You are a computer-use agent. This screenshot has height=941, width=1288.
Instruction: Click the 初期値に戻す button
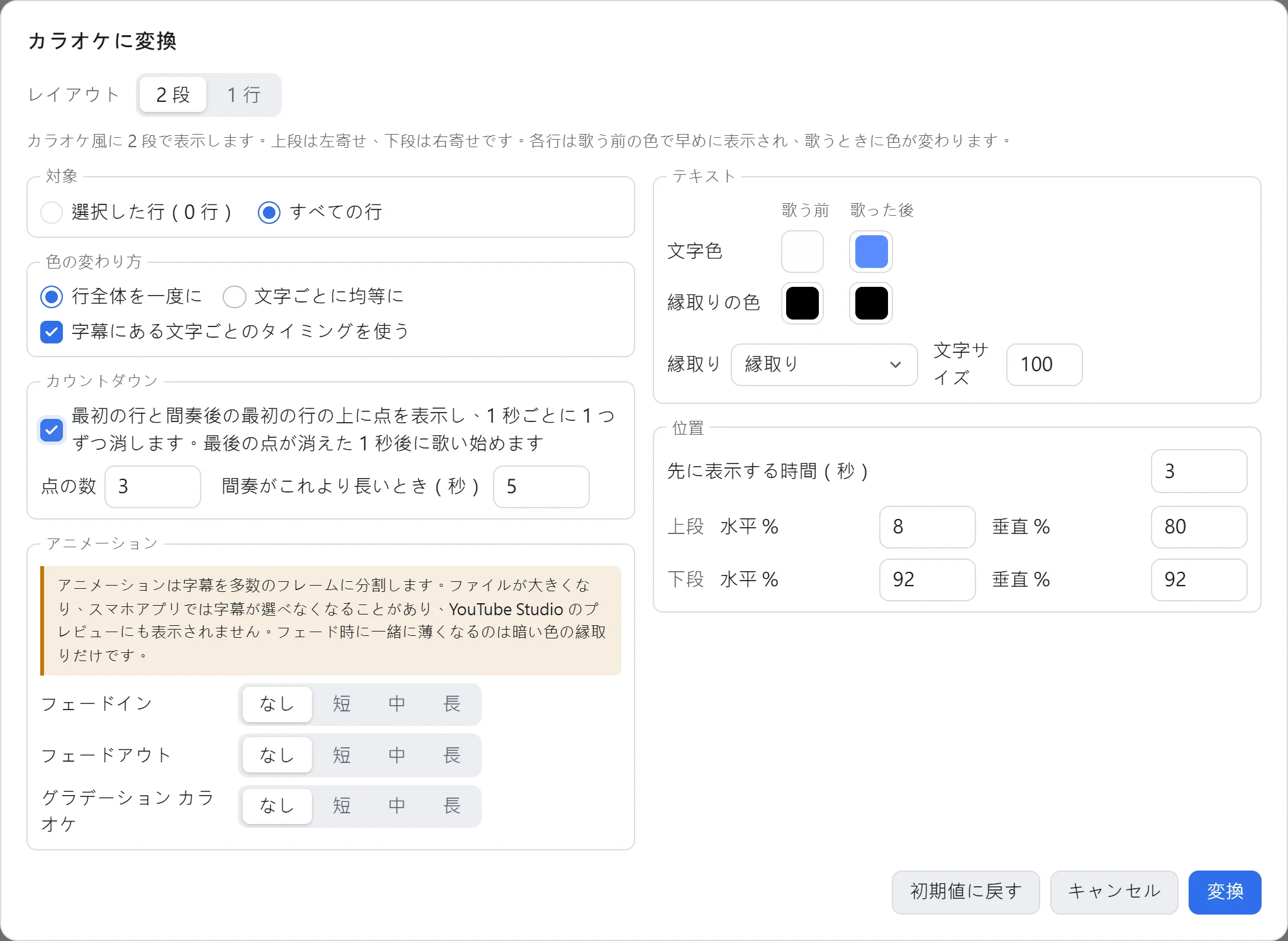click(965, 892)
